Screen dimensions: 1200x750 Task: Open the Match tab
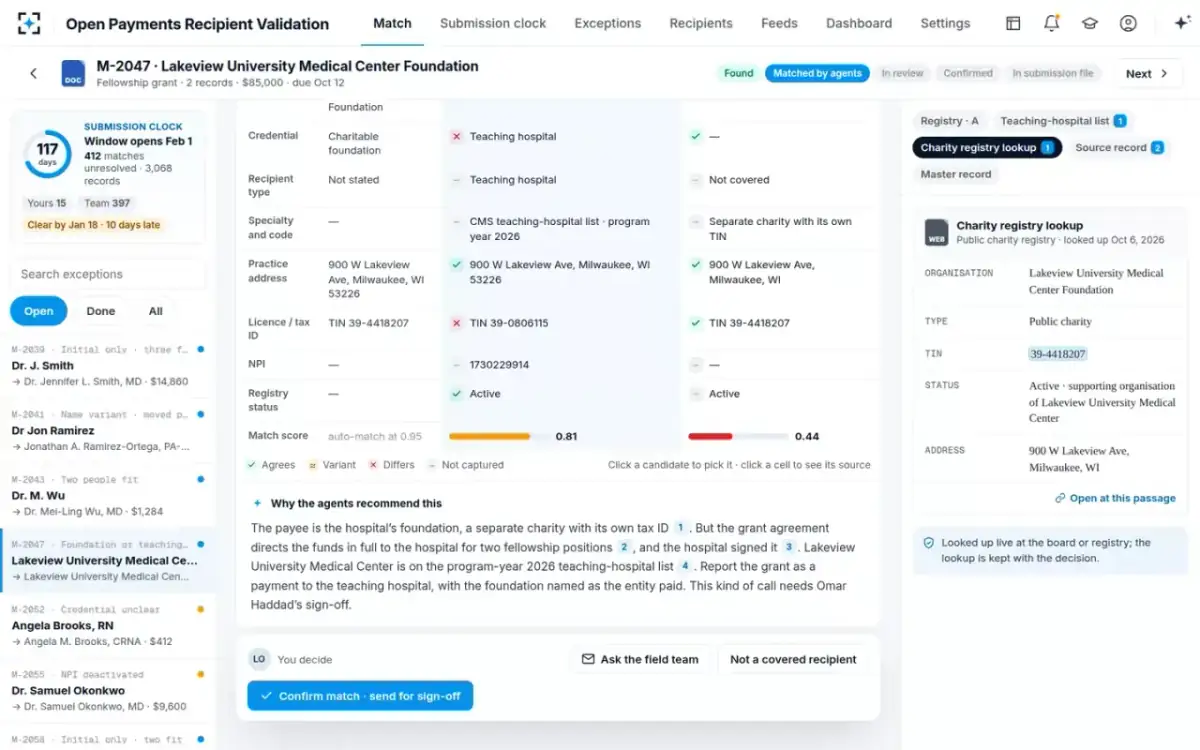click(x=392, y=23)
